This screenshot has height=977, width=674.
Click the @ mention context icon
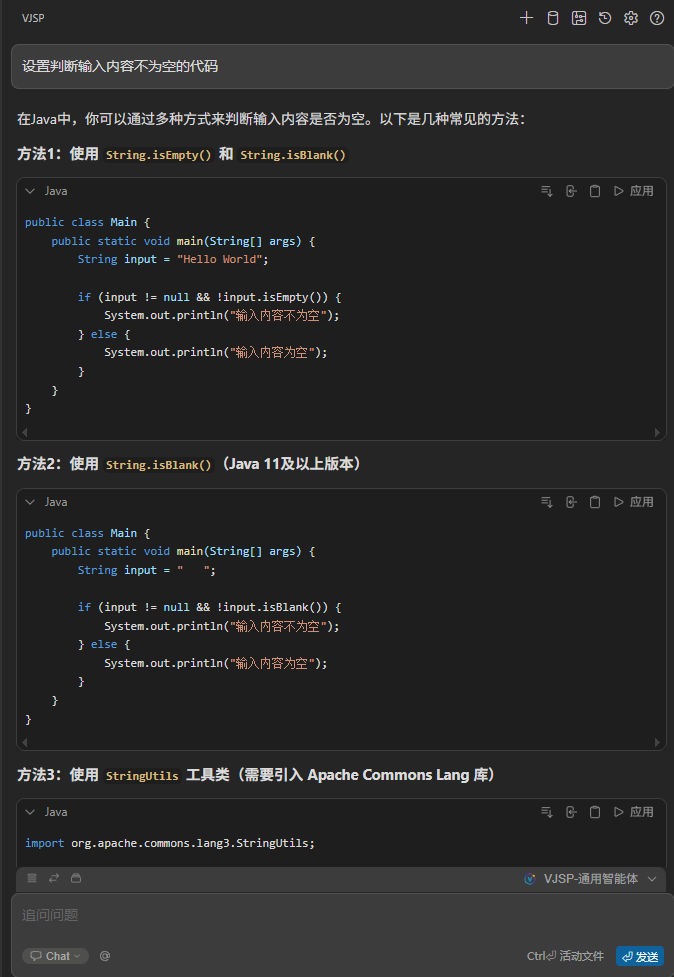tap(105, 956)
